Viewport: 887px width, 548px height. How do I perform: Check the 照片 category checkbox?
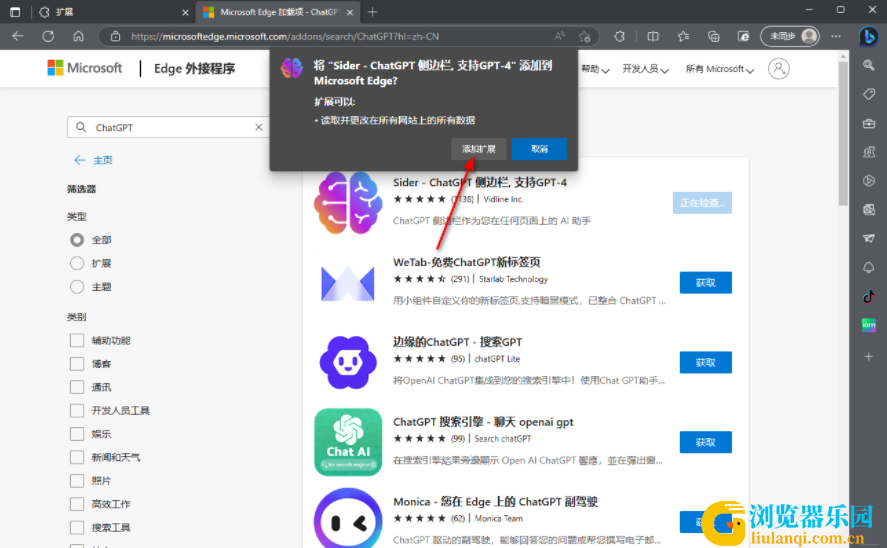click(x=77, y=481)
